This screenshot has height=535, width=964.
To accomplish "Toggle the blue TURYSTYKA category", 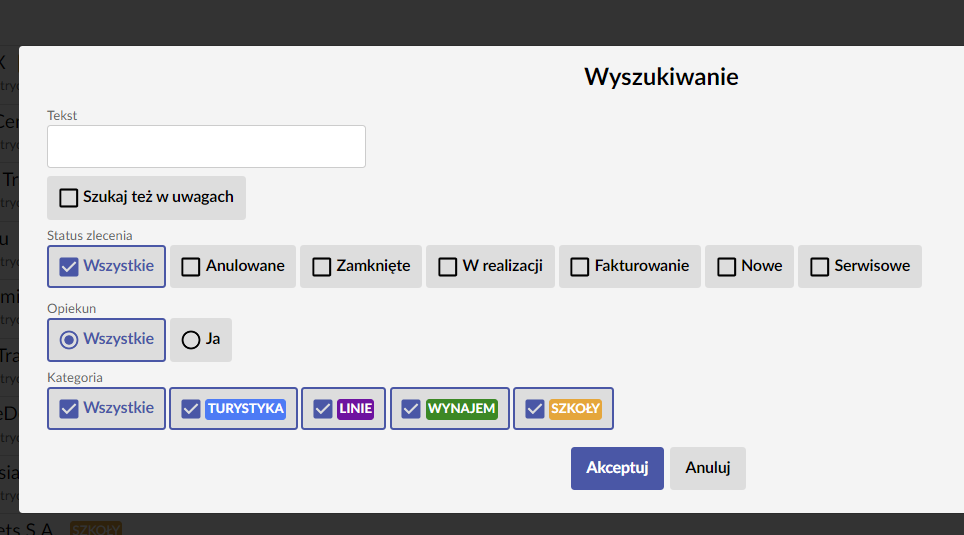I will coord(234,408).
